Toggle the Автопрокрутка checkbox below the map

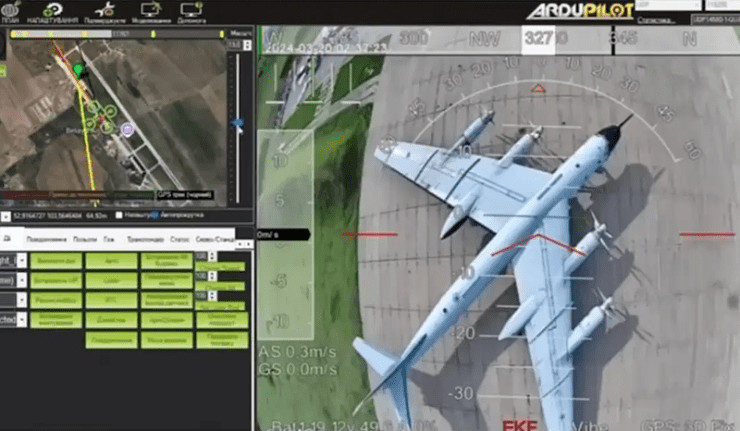click(153, 215)
